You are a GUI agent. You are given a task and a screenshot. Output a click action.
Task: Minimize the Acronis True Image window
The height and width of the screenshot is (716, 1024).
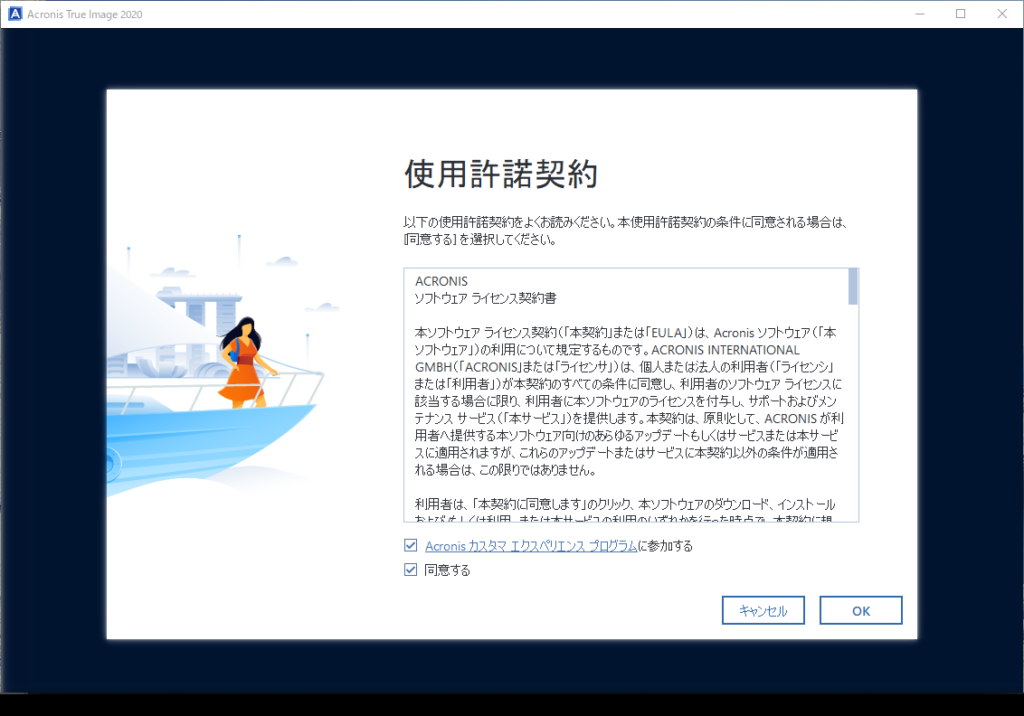920,14
